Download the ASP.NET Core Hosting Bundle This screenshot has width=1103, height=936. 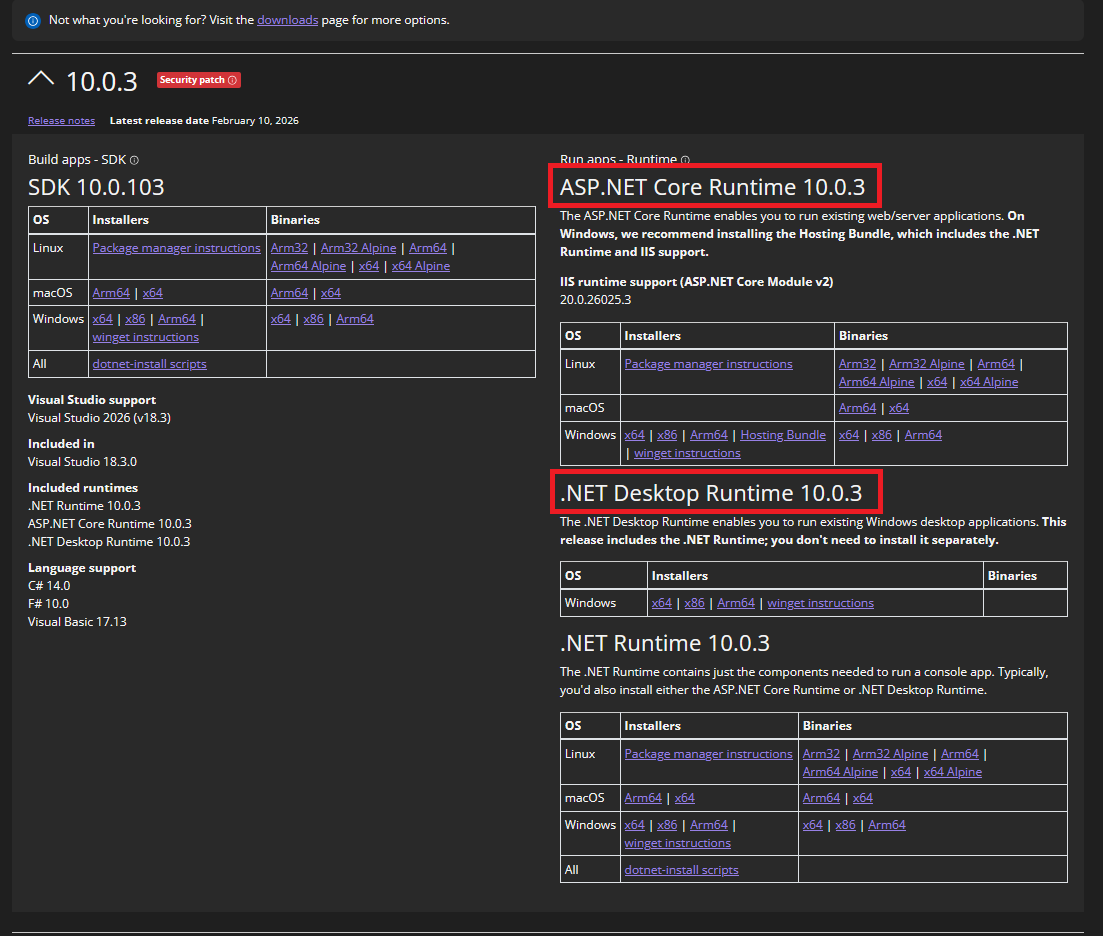783,435
